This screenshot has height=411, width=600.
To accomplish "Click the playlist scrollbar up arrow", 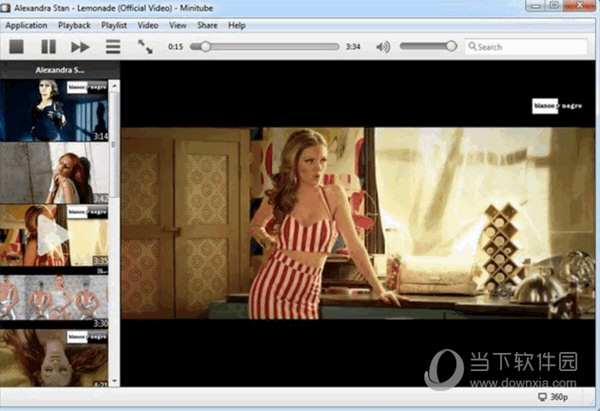I will (x=114, y=86).
